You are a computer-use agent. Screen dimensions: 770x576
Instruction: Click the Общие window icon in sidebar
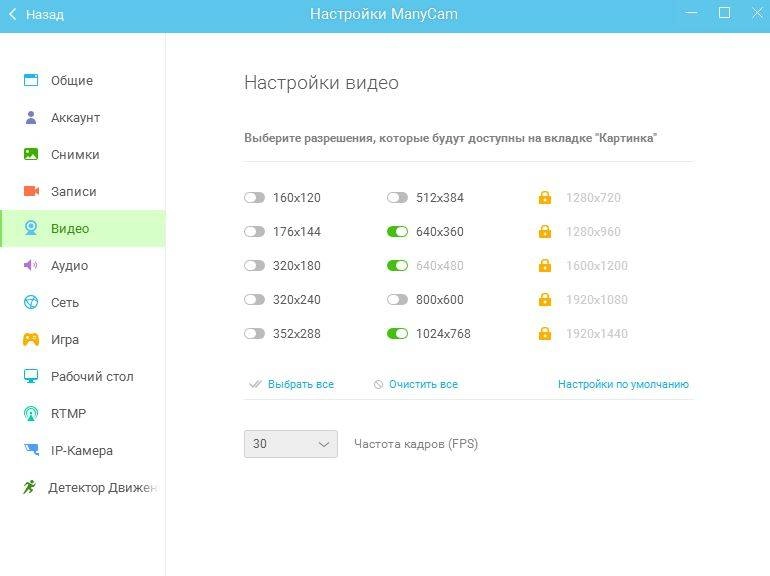[x=31, y=80]
